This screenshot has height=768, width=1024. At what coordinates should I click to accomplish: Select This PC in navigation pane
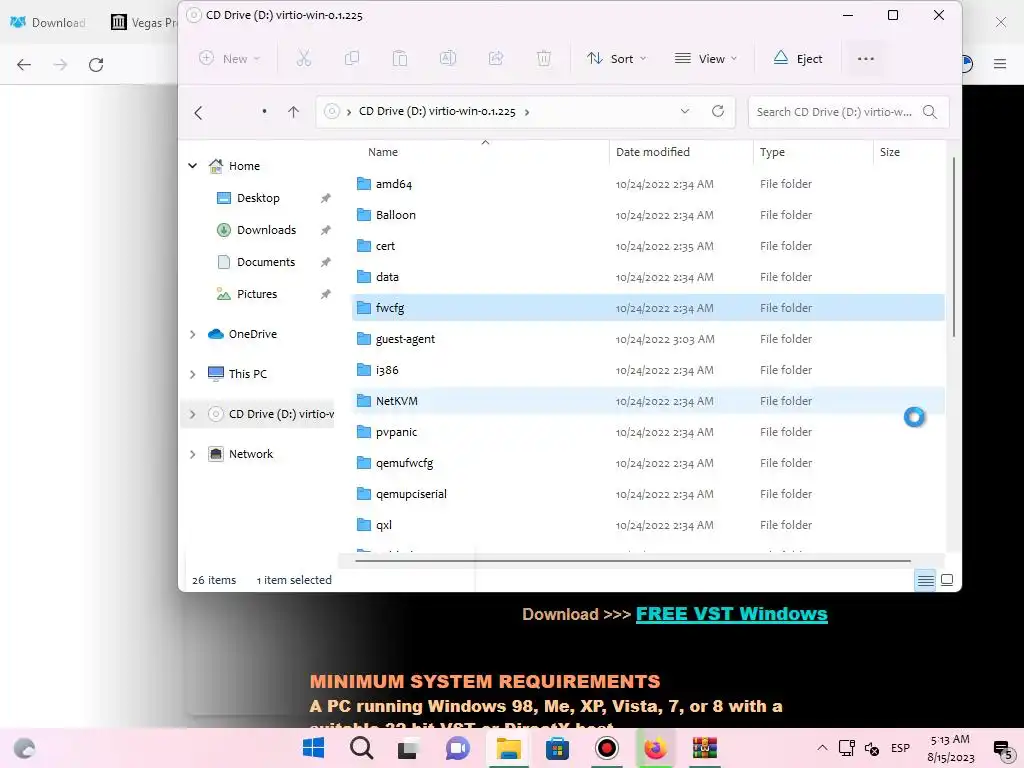click(248, 374)
